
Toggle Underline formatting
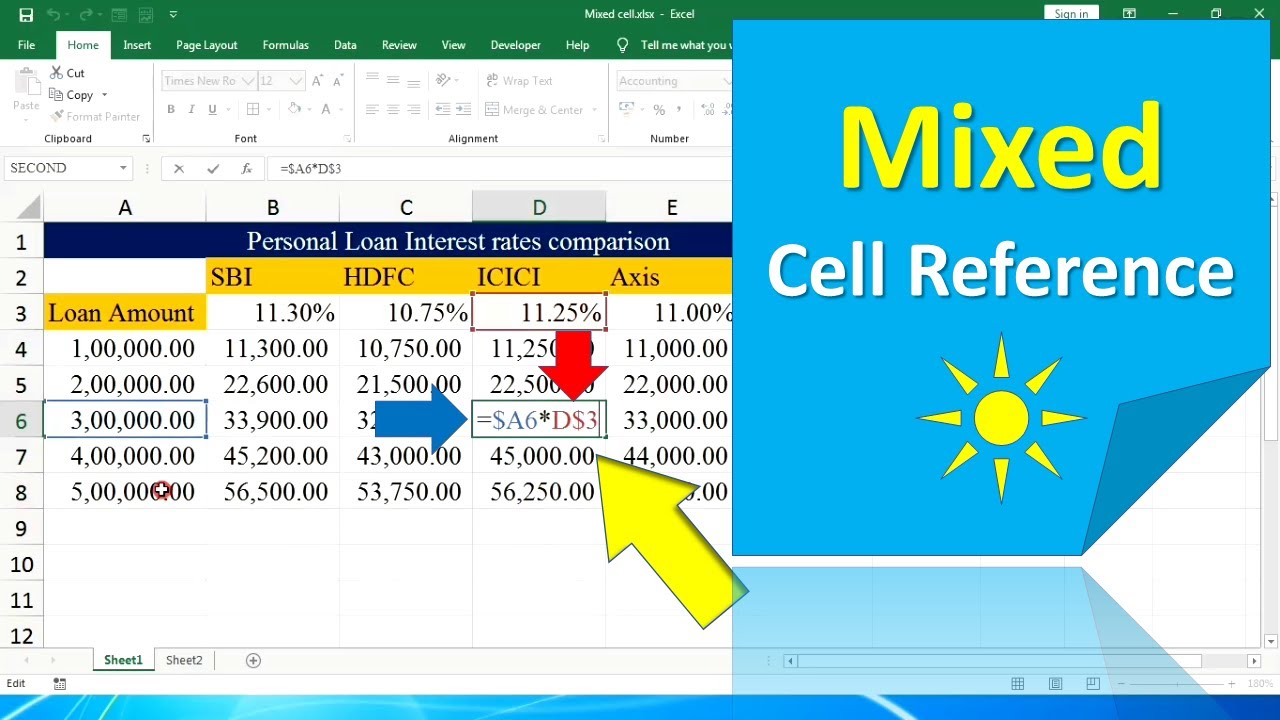212,110
